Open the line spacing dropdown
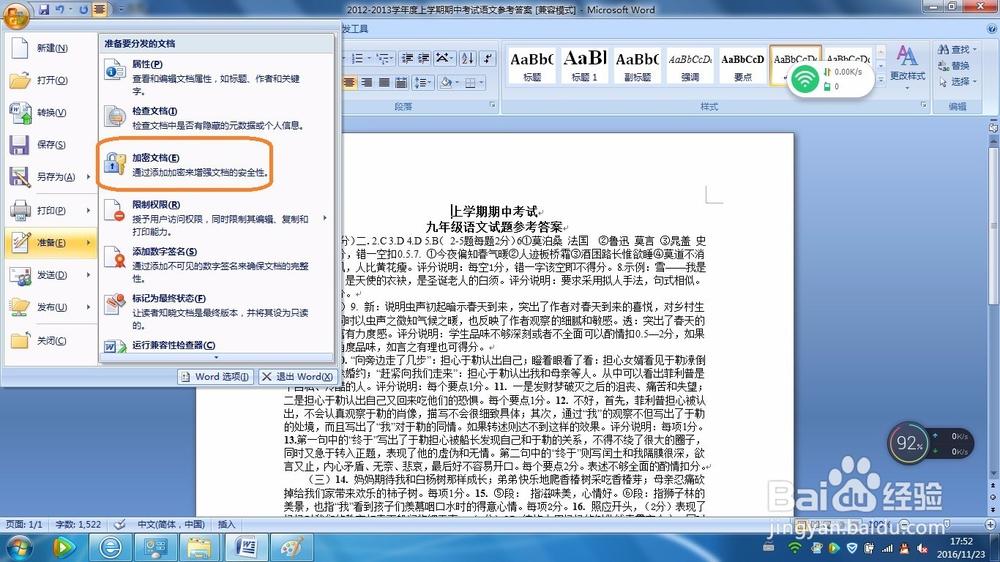Image resolution: width=1000 pixels, height=562 pixels. click(422, 82)
